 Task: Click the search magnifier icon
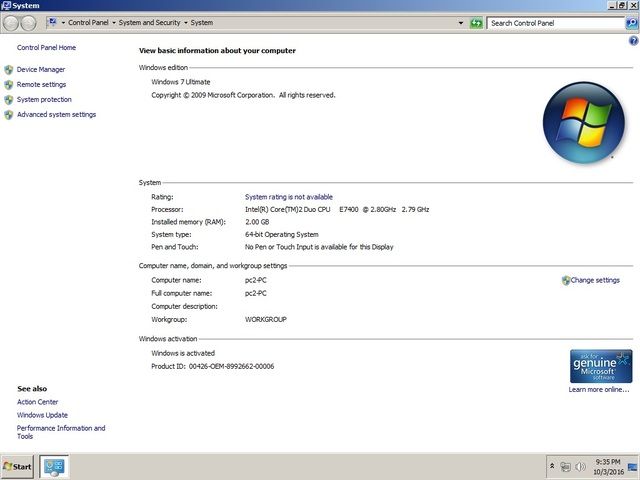(632, 22)
